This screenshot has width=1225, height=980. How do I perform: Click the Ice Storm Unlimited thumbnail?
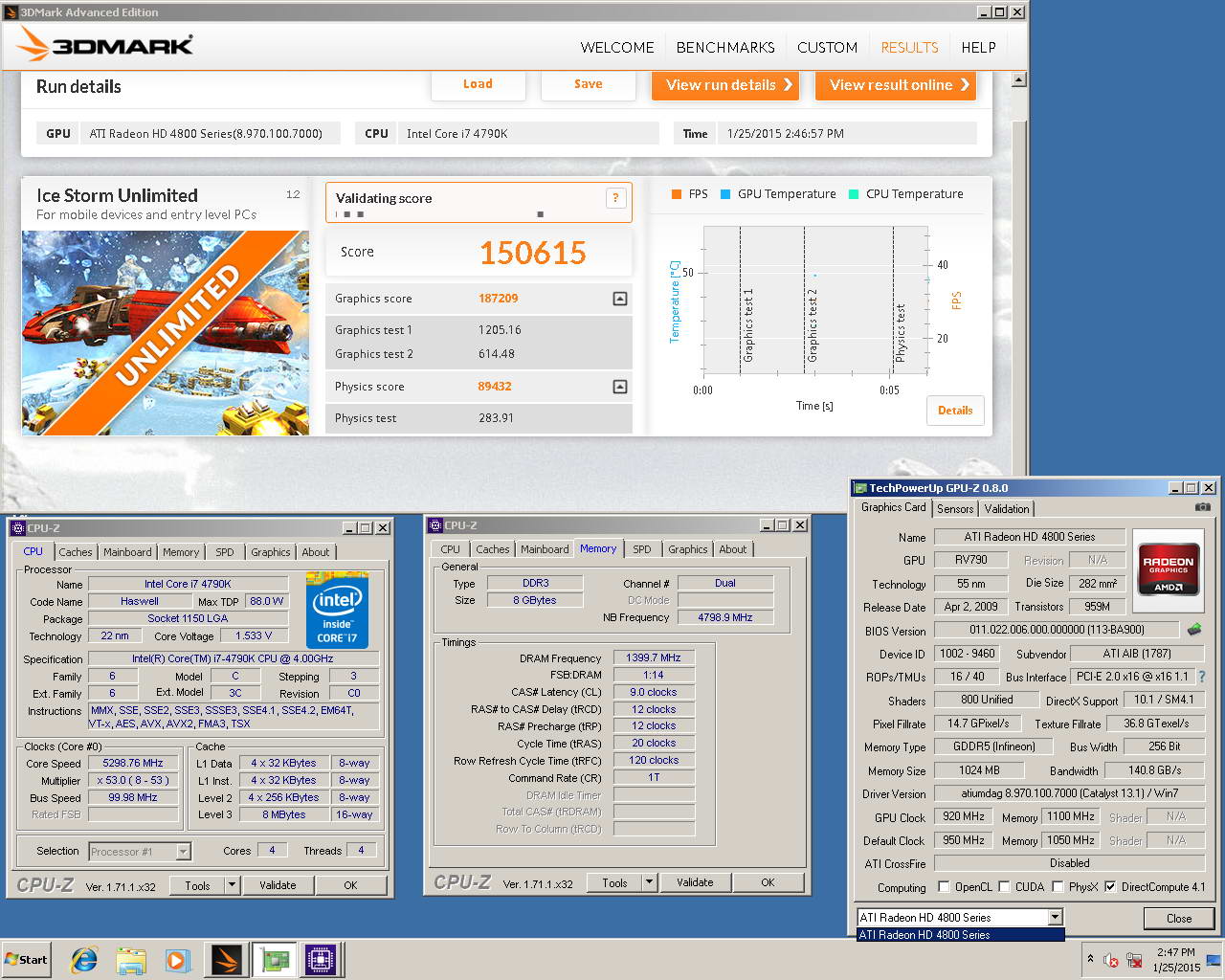click(x=166, y=333)
